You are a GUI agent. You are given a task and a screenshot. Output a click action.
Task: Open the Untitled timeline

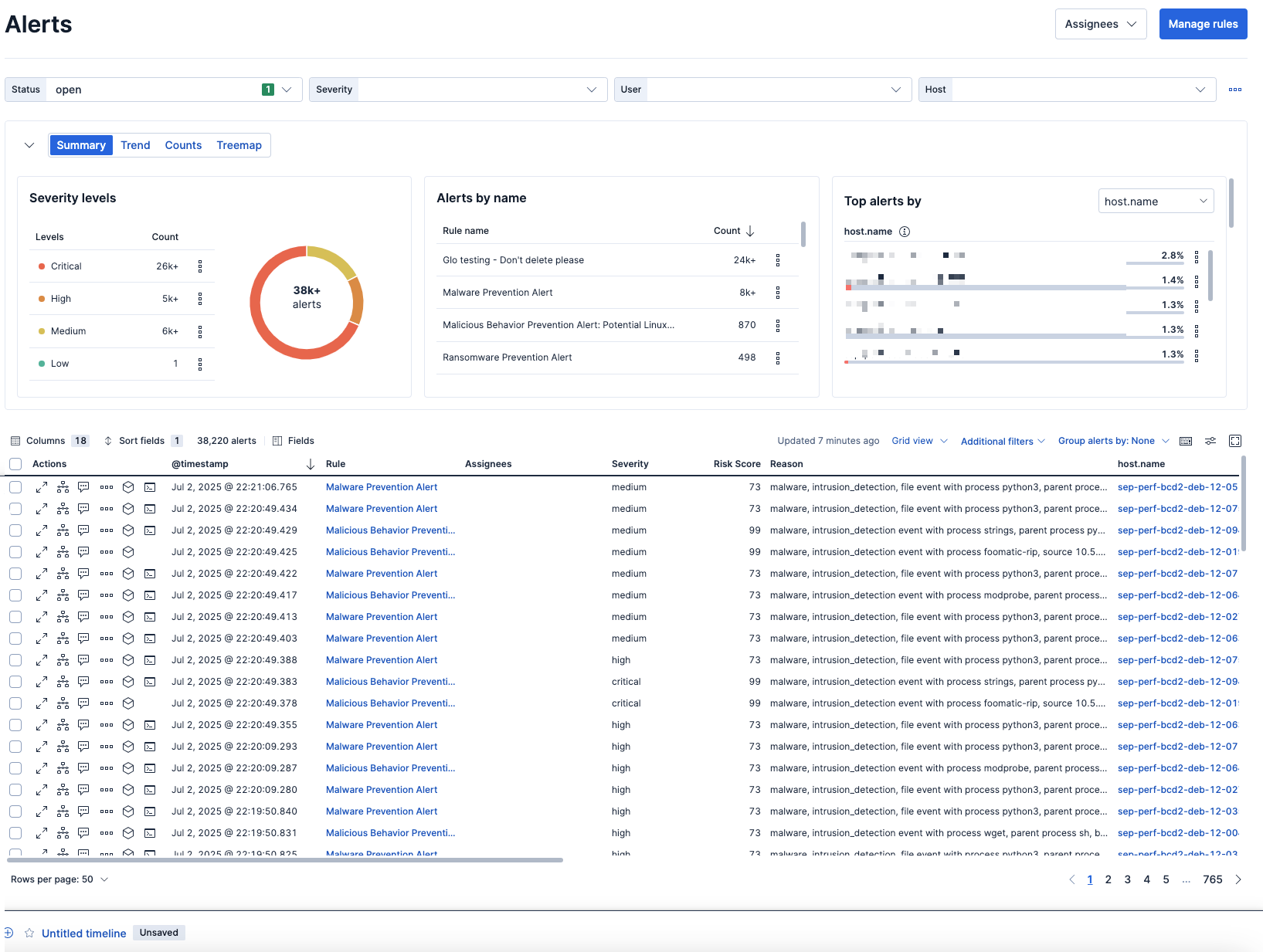[x=84, y=933]
